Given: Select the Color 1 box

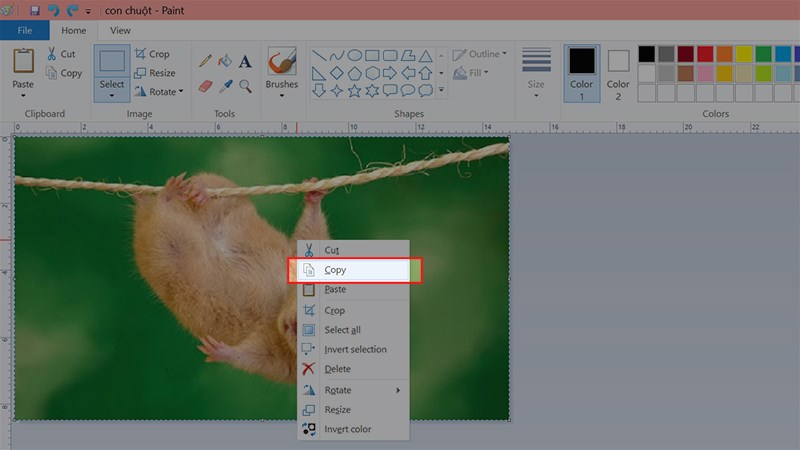Looking at the screenshot, I should (582, 73).
